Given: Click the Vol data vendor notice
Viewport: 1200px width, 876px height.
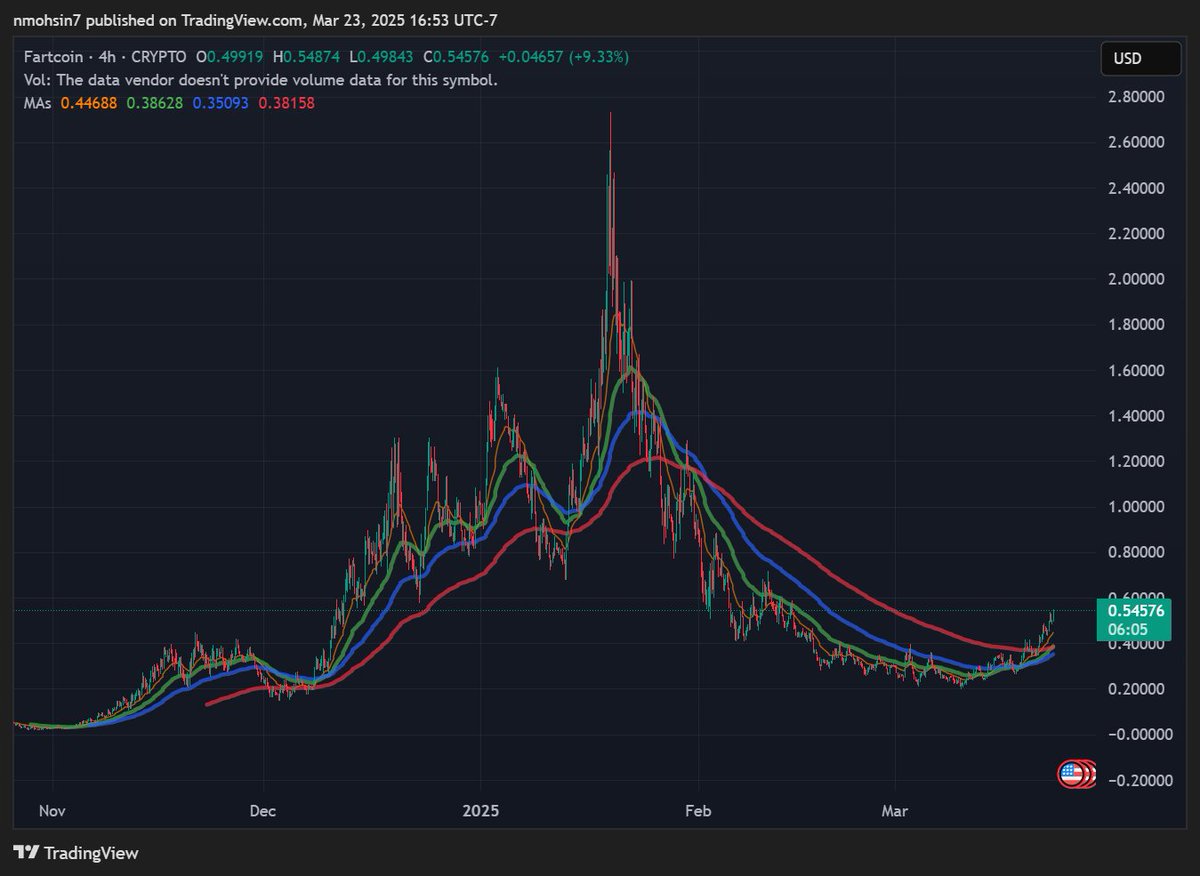Looking at the screenshot, I should coord(260,80).
